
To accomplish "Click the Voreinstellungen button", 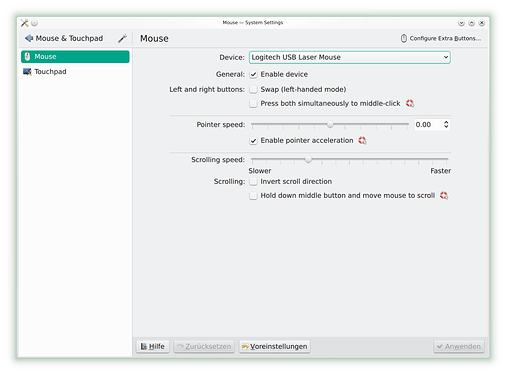I will click(274, 347).
